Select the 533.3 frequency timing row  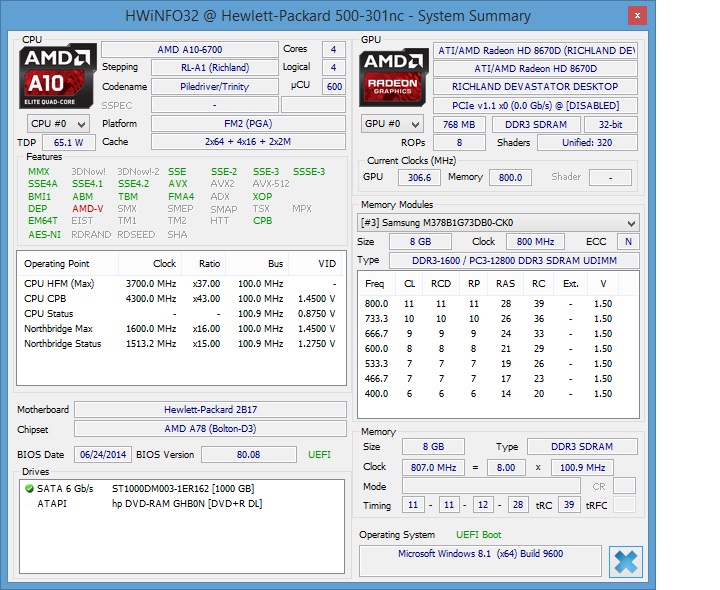coord(498,364)
